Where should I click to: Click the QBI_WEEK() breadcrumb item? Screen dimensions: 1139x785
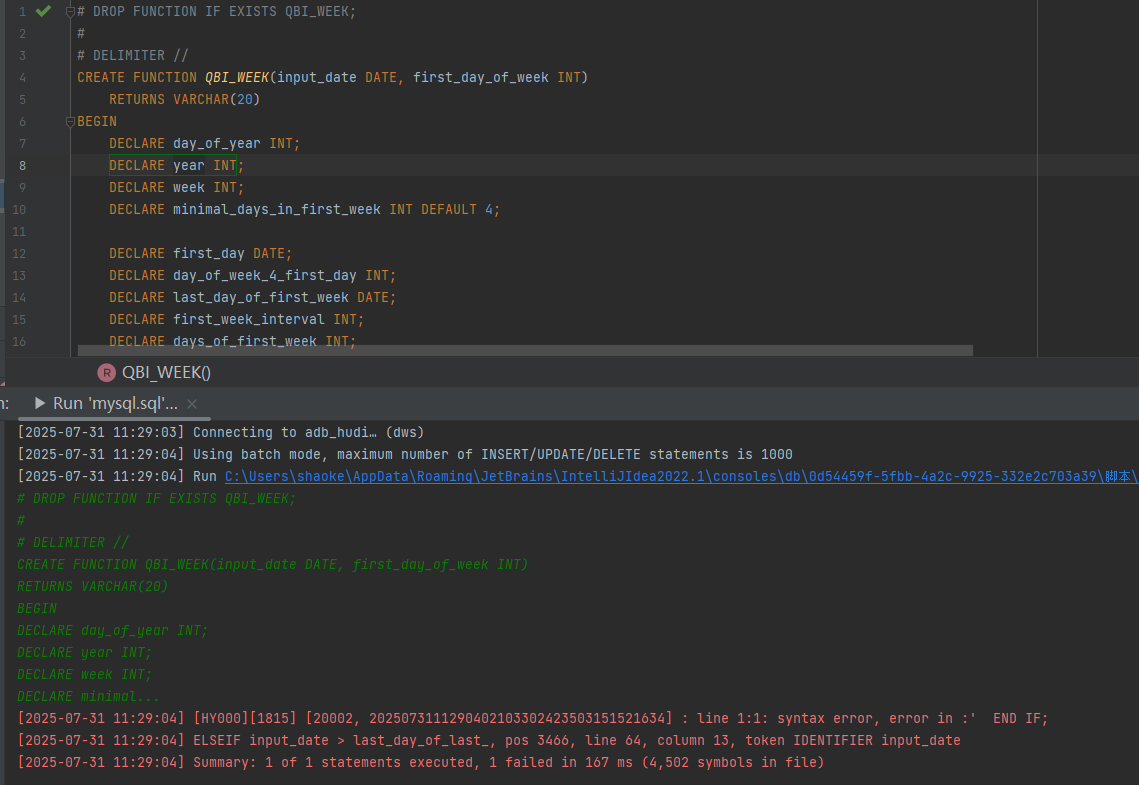click(x=166, y=372)
